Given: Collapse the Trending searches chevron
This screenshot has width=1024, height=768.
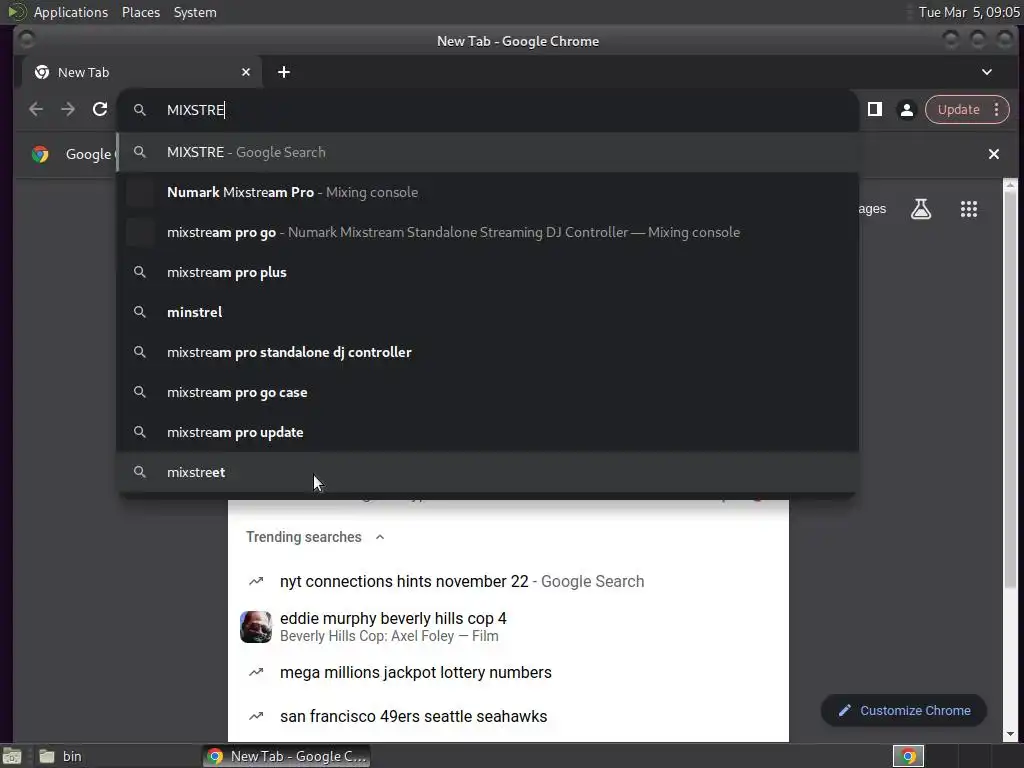Looking at the screenshot, I should [x=380, y=537].
